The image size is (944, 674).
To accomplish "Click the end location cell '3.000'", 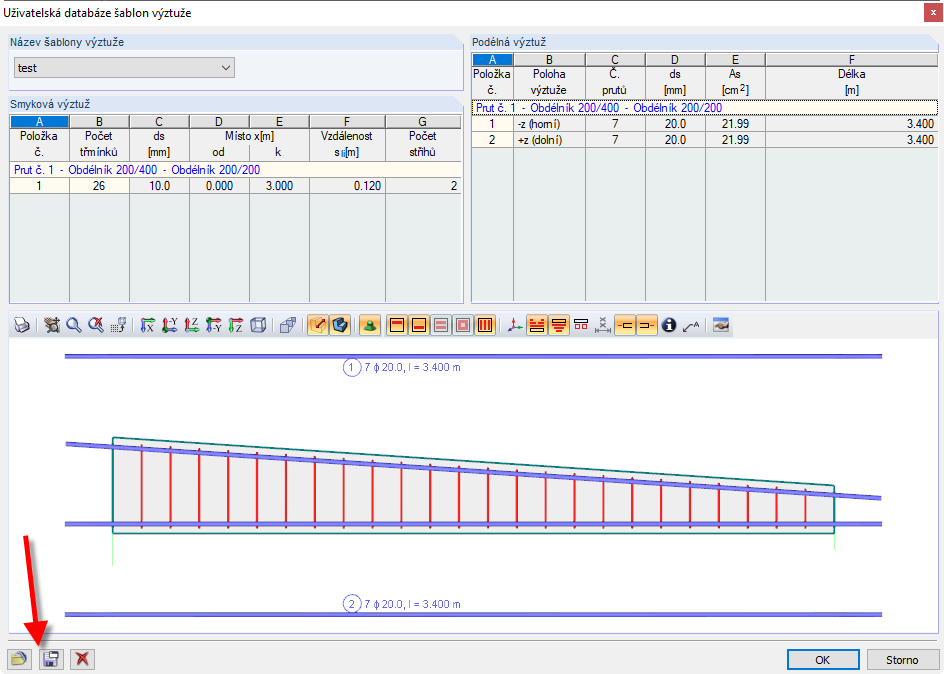I will [x=279, y=186].
